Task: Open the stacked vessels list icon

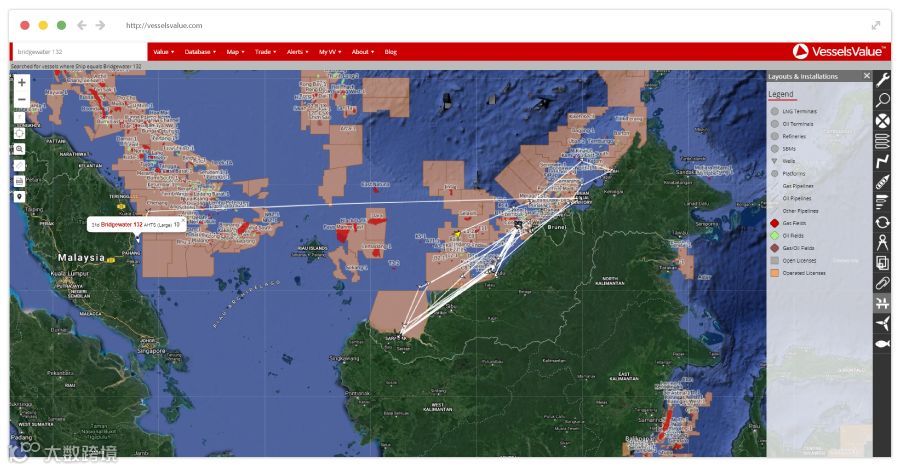Action: 882,141
